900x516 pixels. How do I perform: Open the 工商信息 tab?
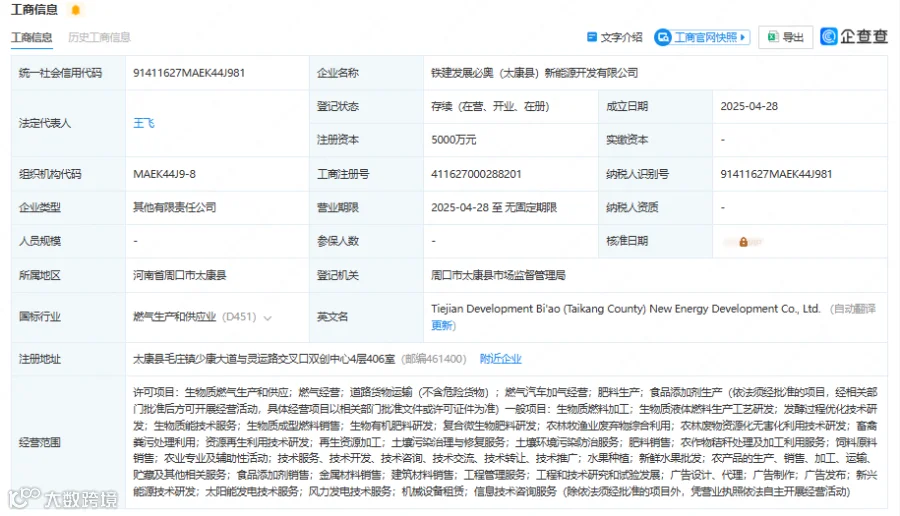point(32,37)
